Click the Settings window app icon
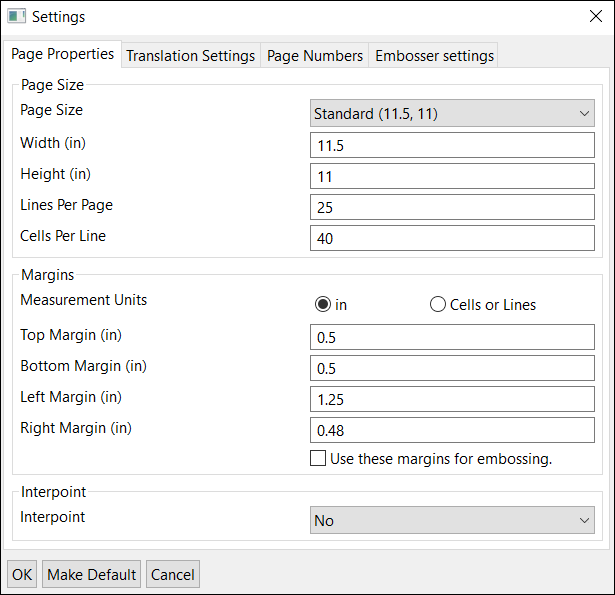Screen dimensions: 615x595 point(16,16)
